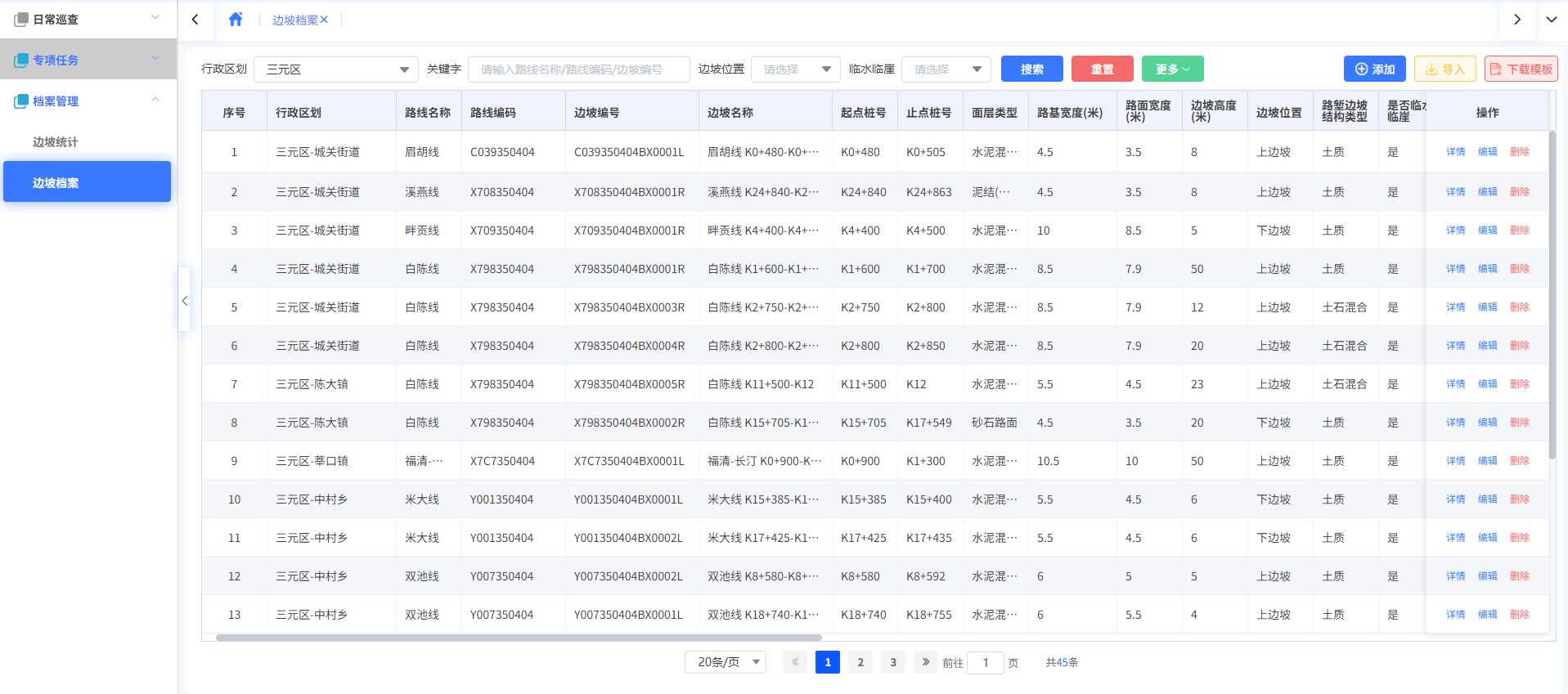
Task: Click the previous pages arrow in pagination
Action: click(x=795, y=662)
